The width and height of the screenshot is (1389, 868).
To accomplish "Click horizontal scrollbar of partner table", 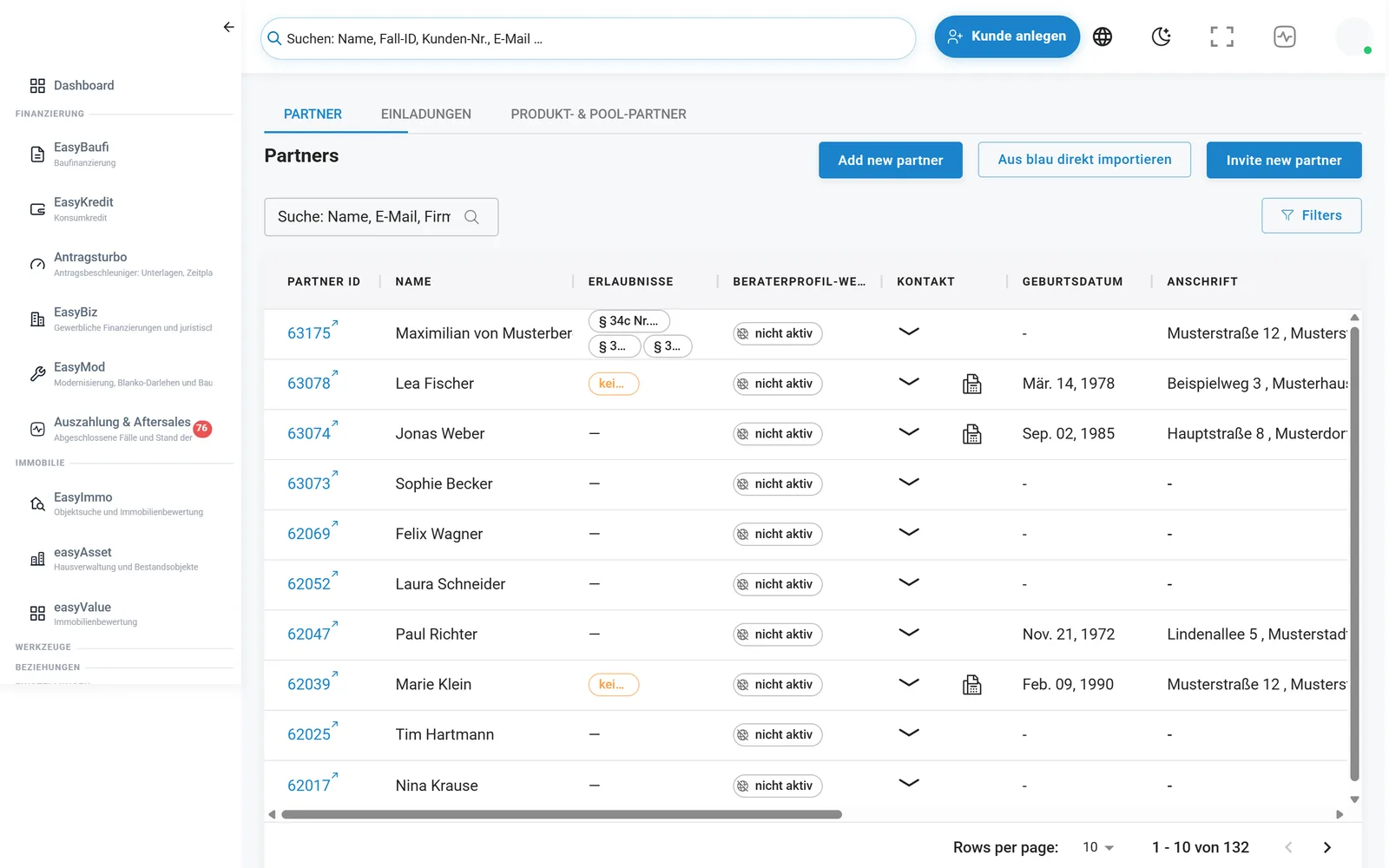I will 562,814.
